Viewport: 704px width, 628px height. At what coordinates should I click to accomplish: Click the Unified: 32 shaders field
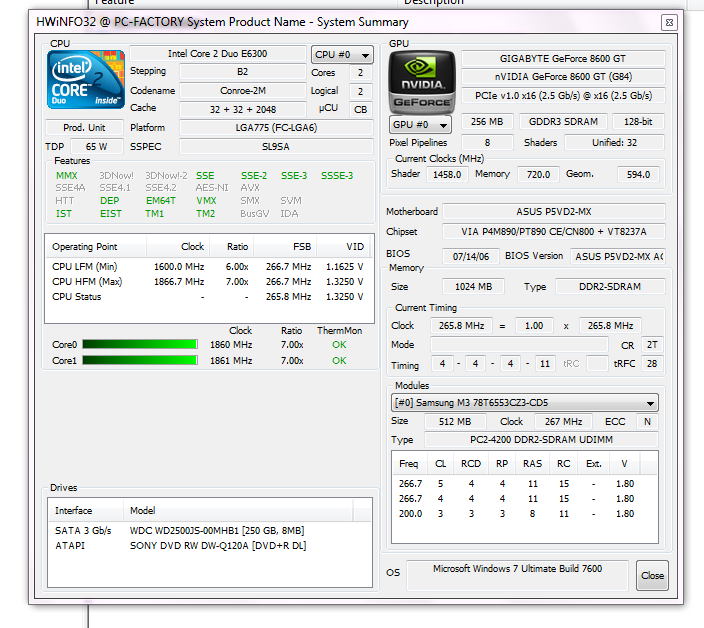614,143
